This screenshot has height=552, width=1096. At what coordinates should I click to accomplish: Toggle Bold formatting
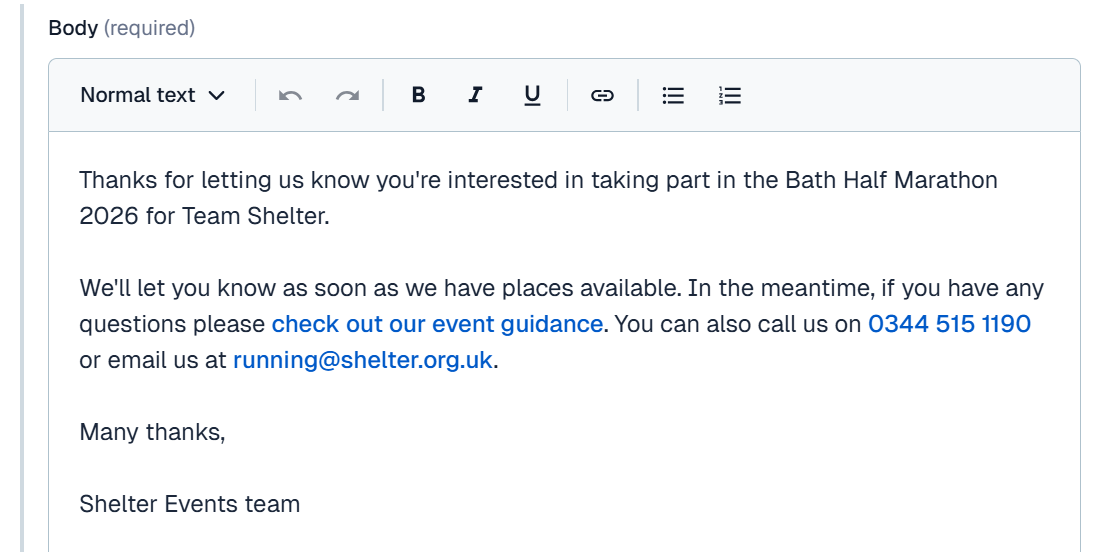pyautogui.click(x=419, y=95)
